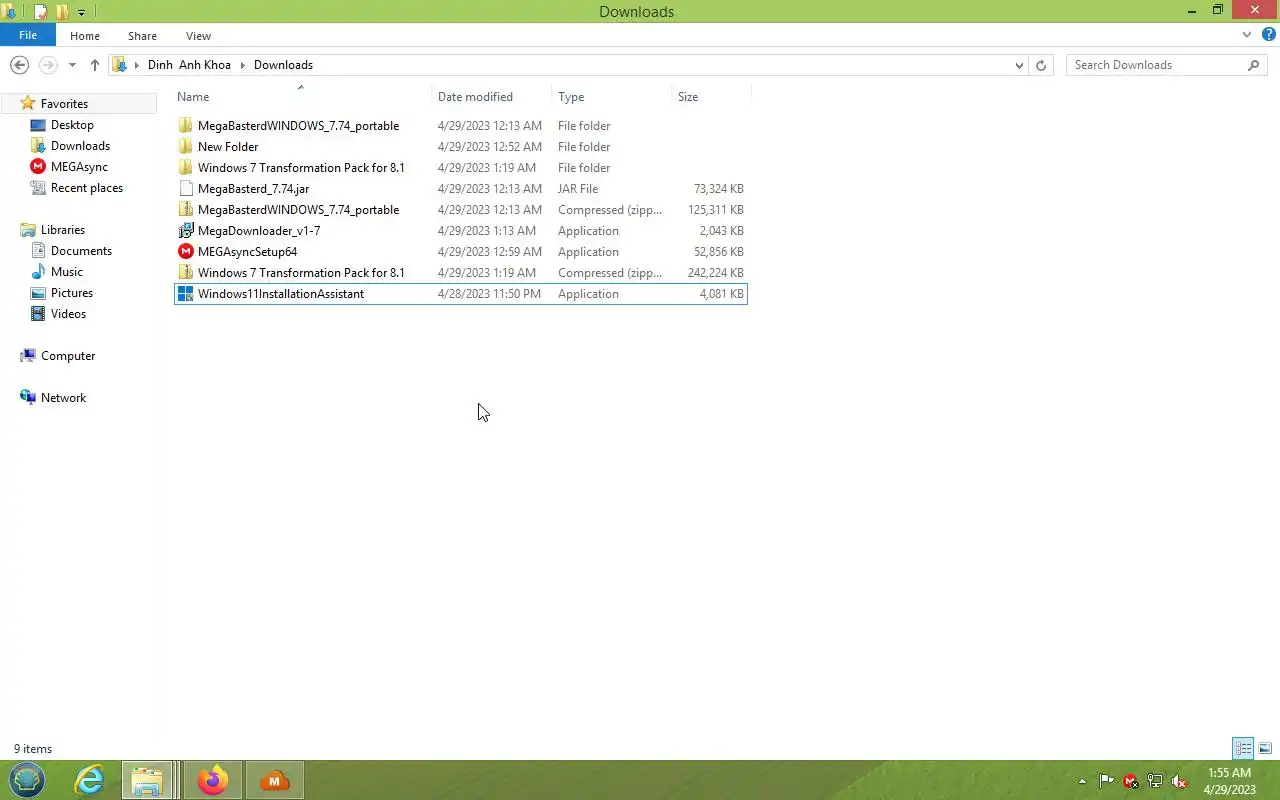Go up one folder level
The image size is (1280, 800).
[x=95, y=65]
